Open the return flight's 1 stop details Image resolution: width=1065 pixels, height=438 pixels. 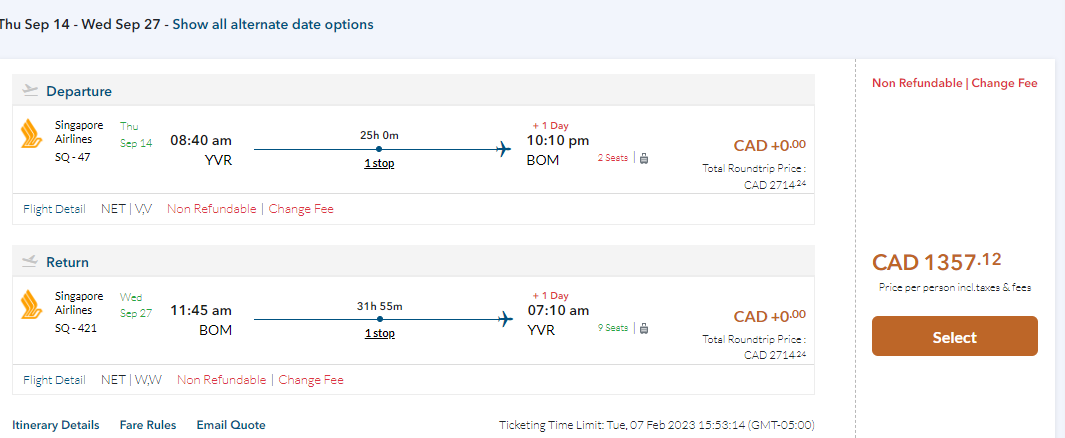379,333
